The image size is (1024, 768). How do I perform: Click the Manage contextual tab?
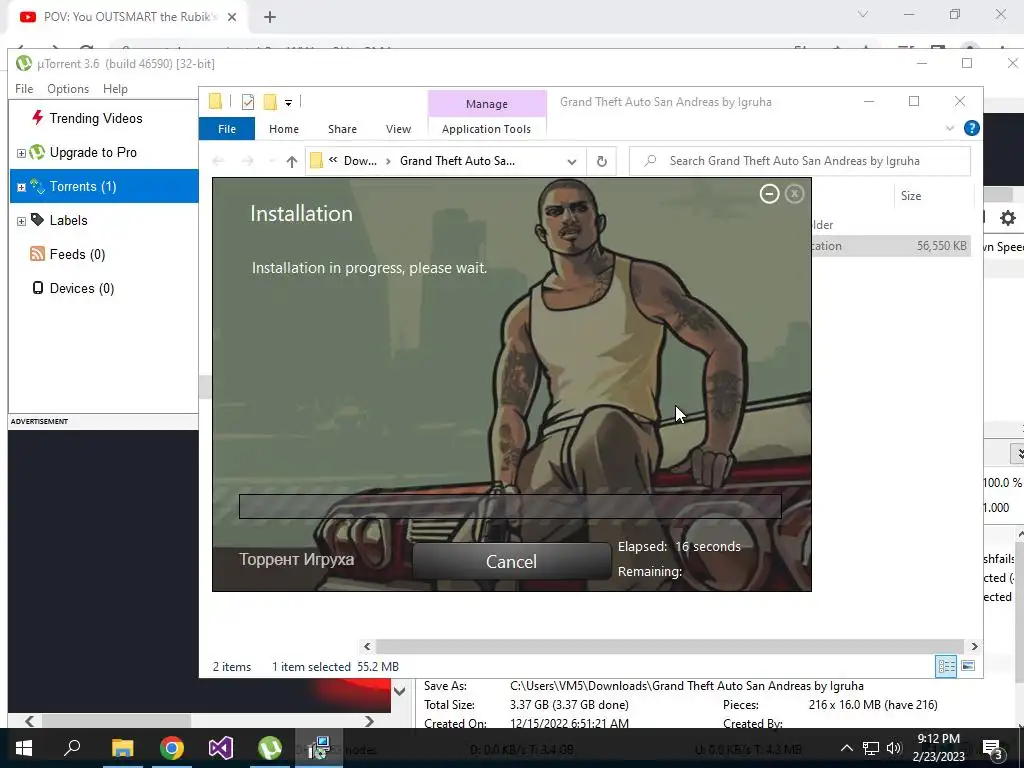487,104
